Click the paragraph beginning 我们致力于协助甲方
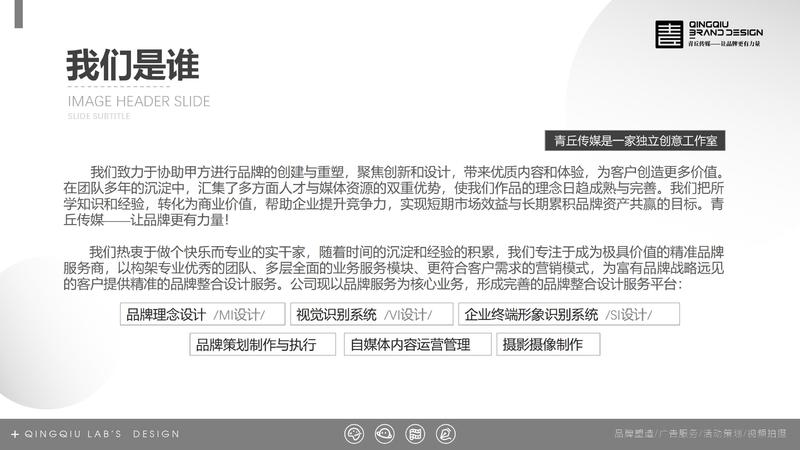Screen dimensions: 800x450 pos(393,196)
